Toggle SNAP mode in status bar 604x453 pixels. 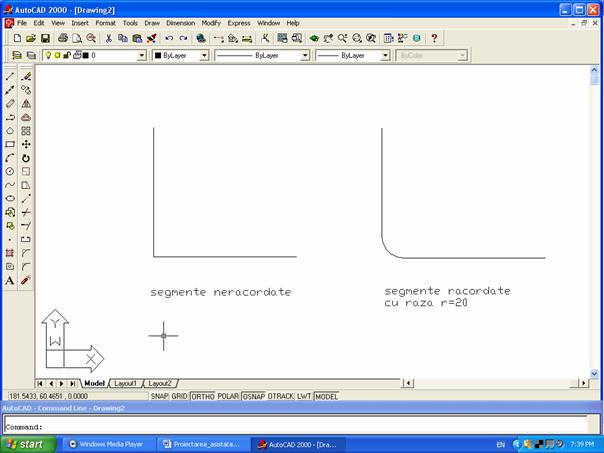[x=158, y=396]
